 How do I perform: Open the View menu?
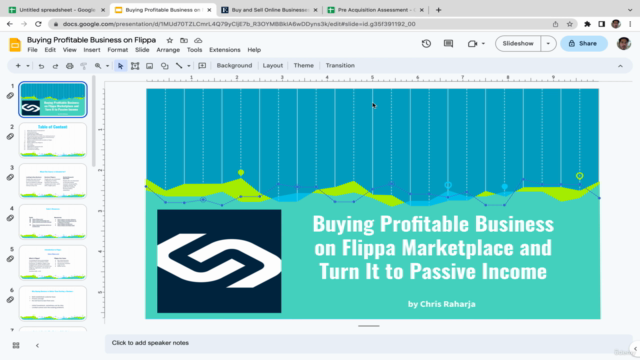tap(69, 50)
